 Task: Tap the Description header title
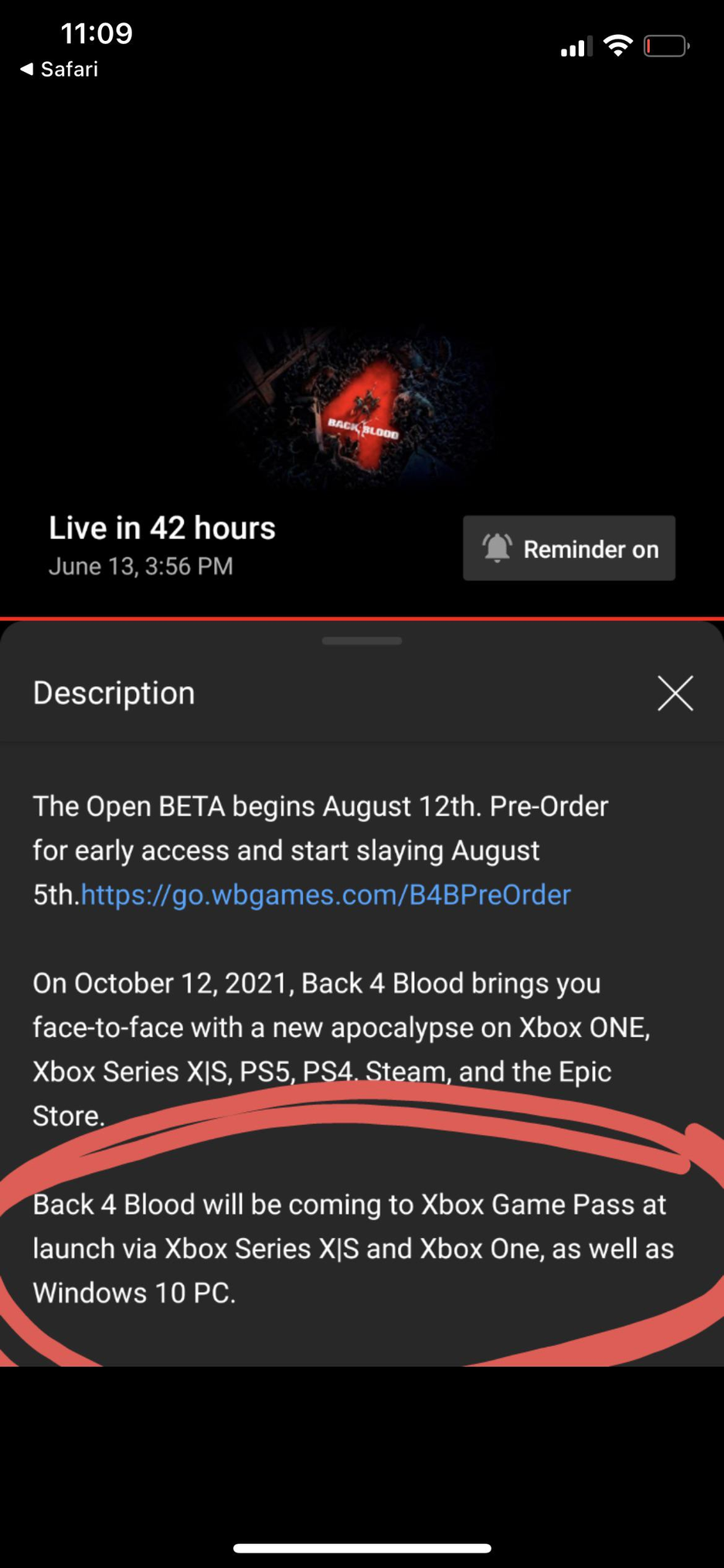(x=114, y=693)
